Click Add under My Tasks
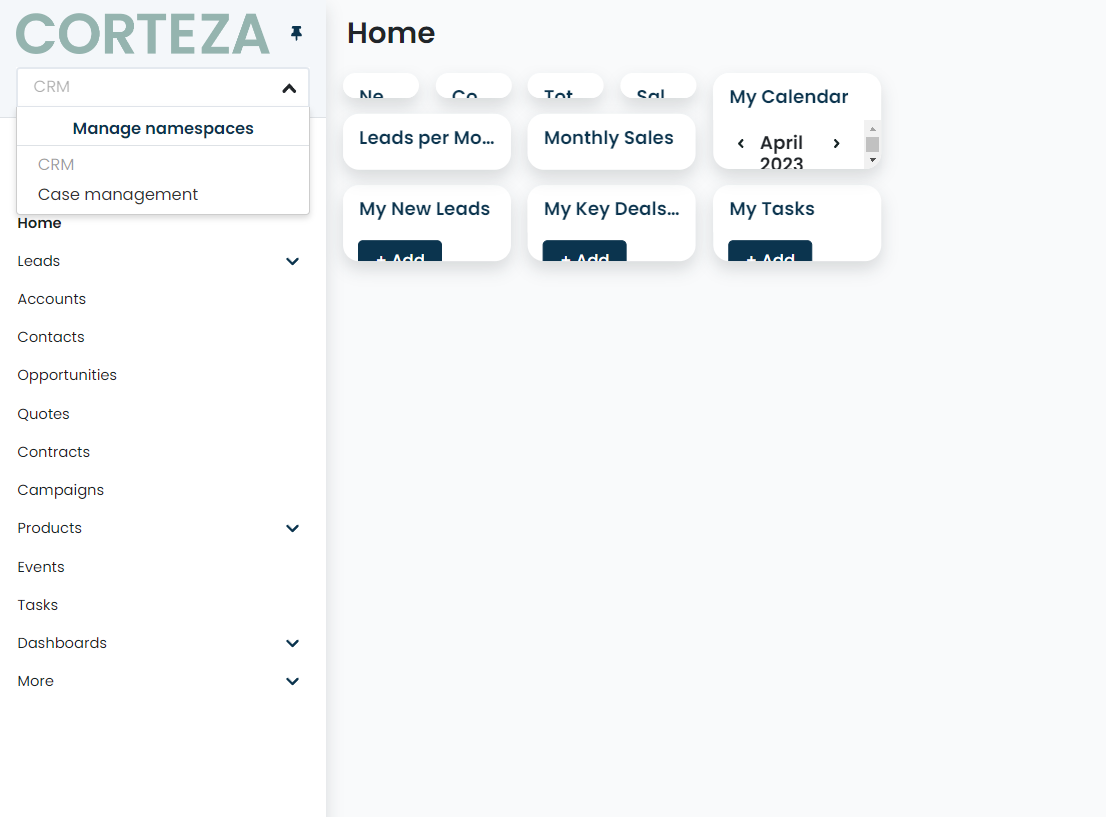This screenshot has width=1106, height=817. pos(770,256)
